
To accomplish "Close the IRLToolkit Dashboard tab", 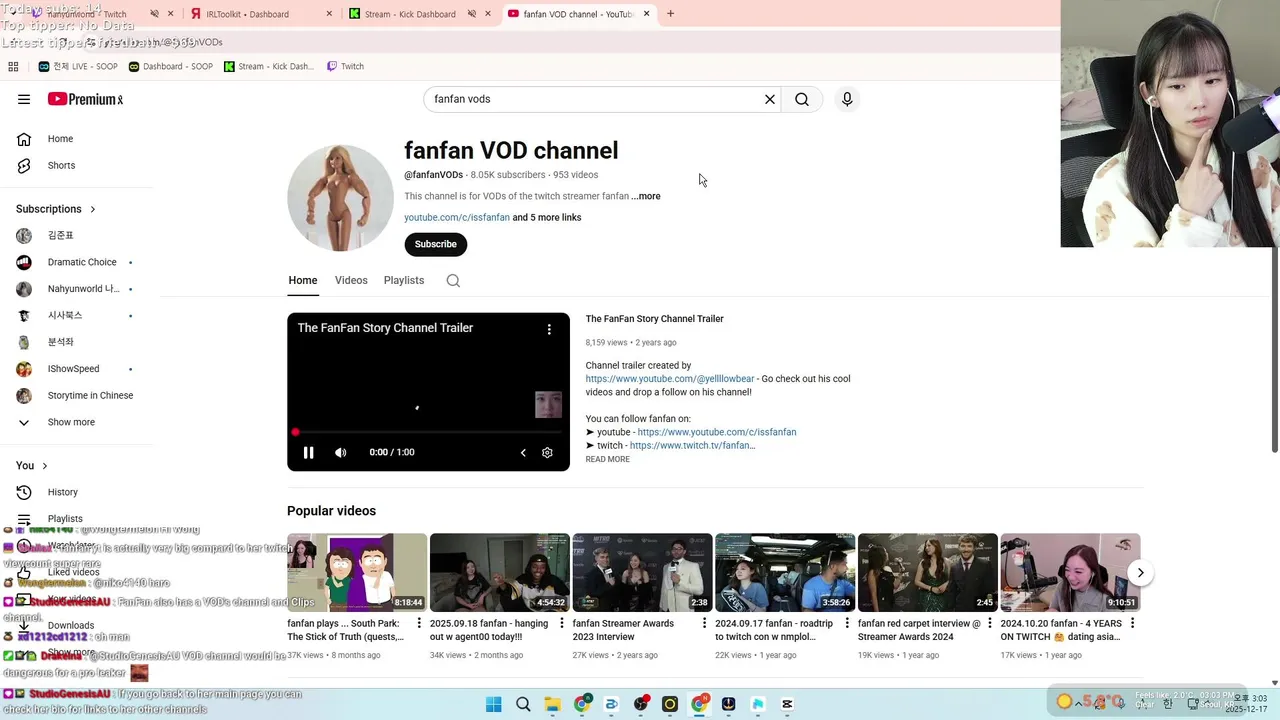I will (x=330, y=14).
